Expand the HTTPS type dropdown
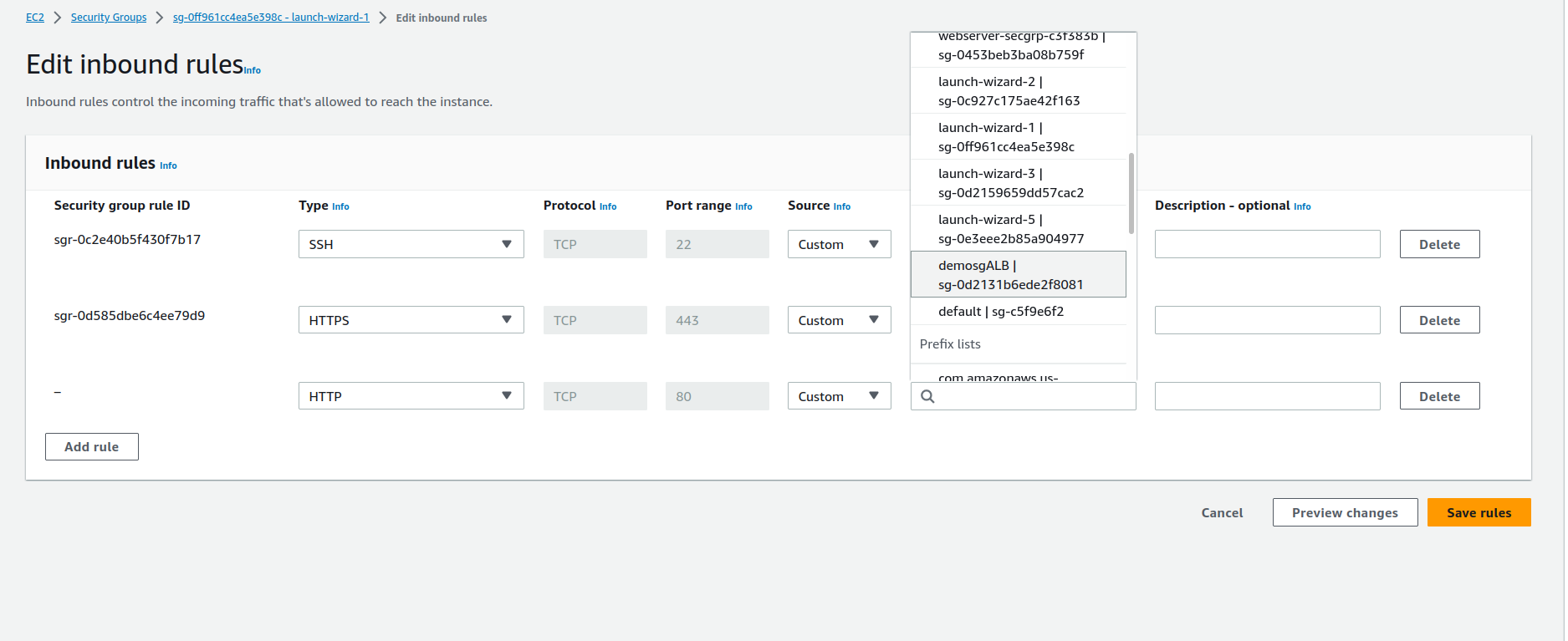Image resolution: width=1568 pixels, height=641 pixels. point(411,320)
